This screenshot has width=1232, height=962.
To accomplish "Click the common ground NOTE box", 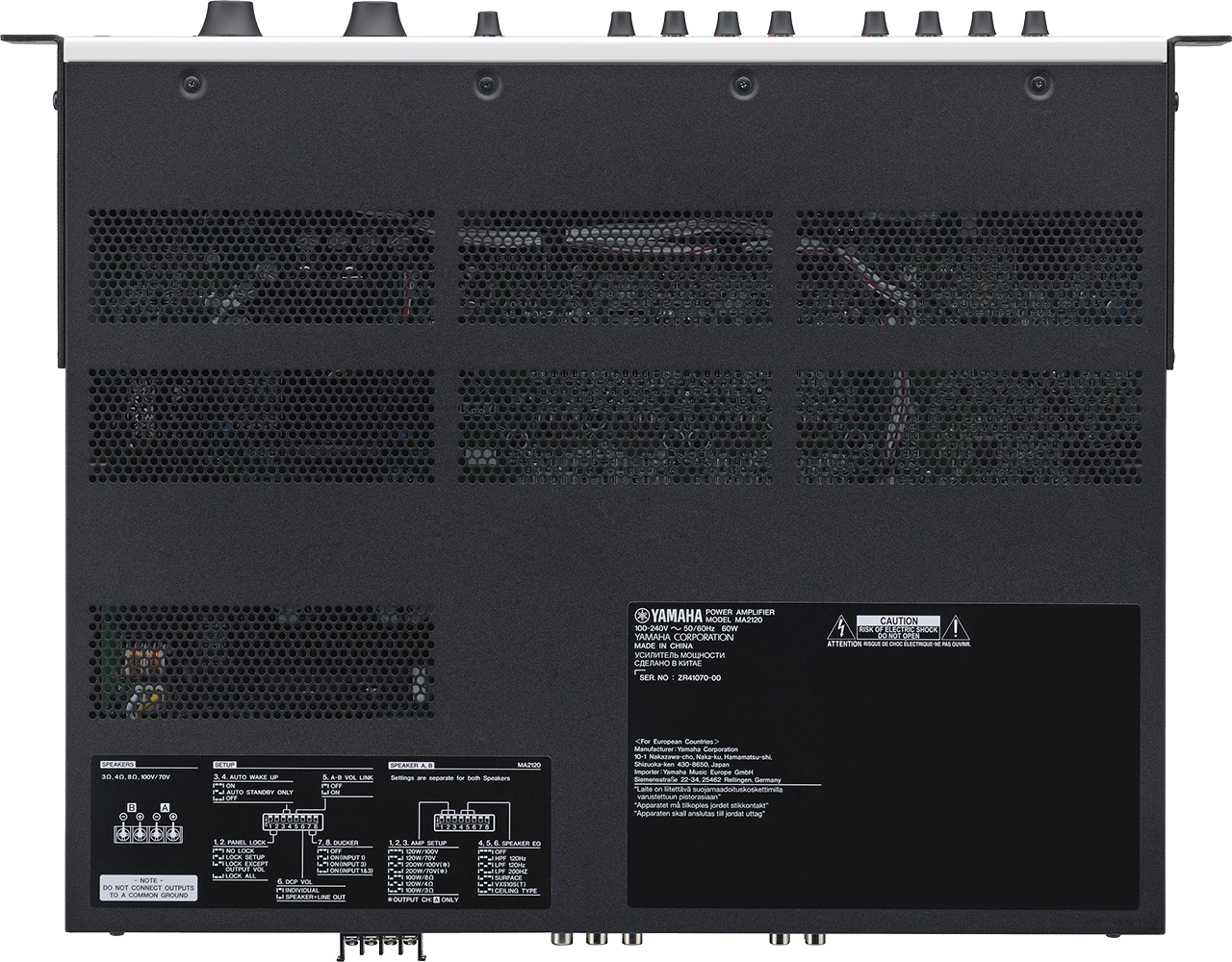I will coord(147,889).
